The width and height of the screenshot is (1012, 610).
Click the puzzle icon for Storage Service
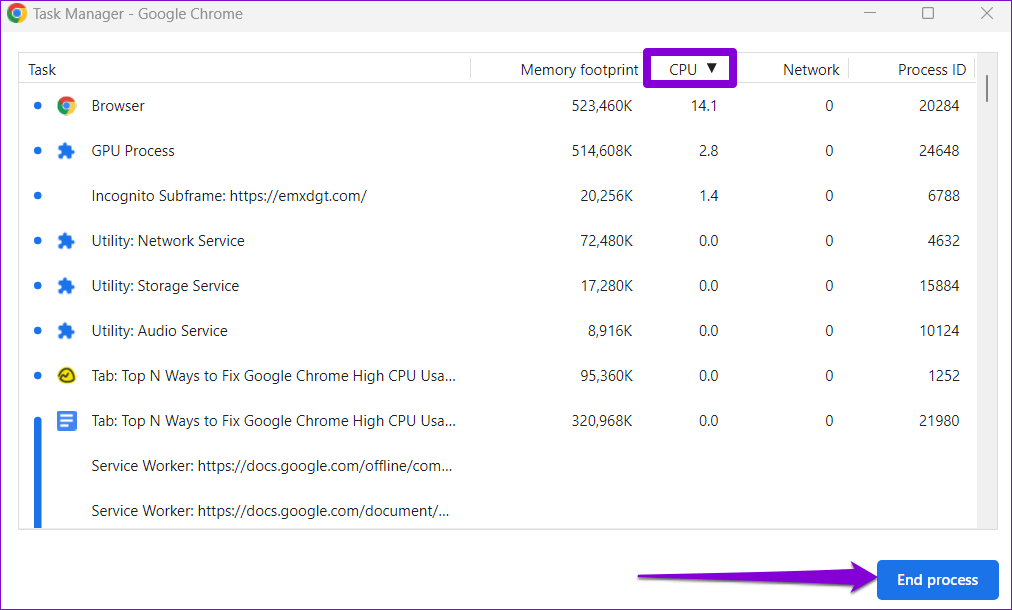(67, 286)
